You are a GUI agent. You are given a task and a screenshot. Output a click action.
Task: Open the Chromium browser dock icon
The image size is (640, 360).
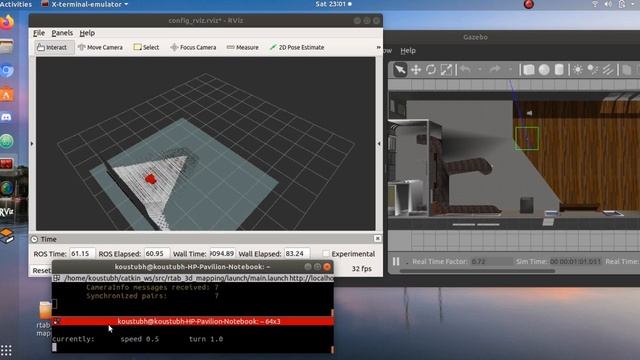[7, 71]
